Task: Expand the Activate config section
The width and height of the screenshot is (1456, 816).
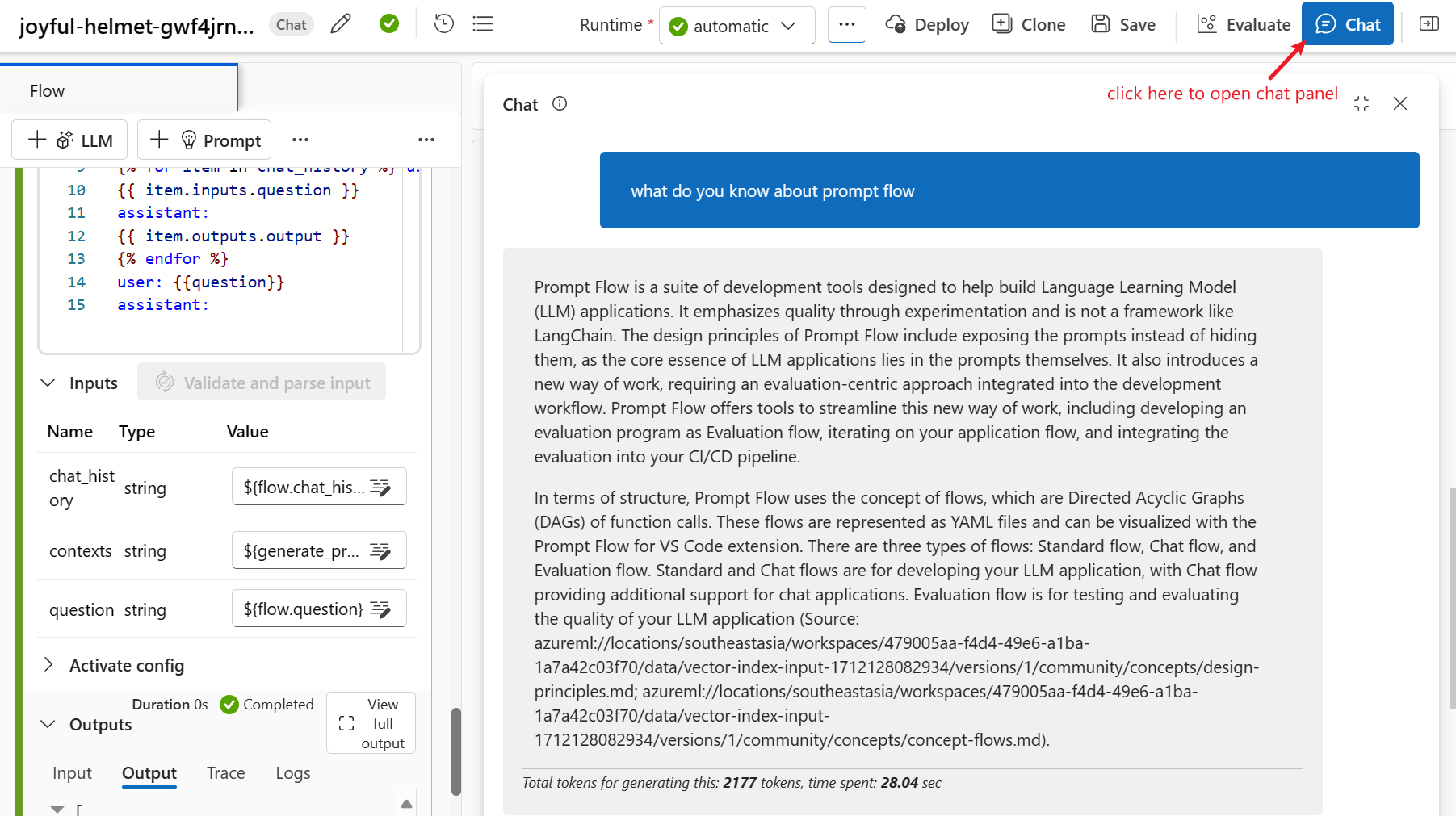Action: click(48, 665)
